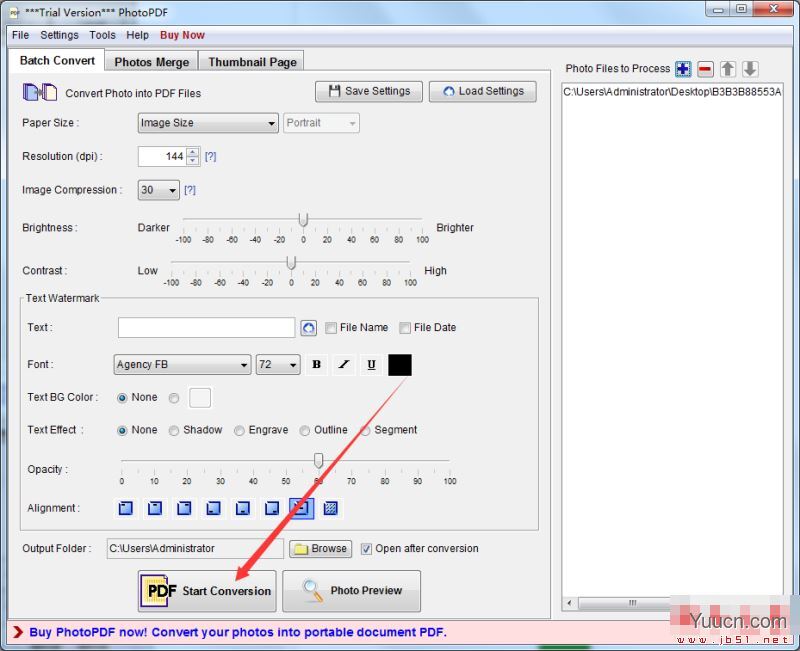The image size is (800, 651).
Task: Click the PhotoPDF title bar app icon
Action: point(14,12)
